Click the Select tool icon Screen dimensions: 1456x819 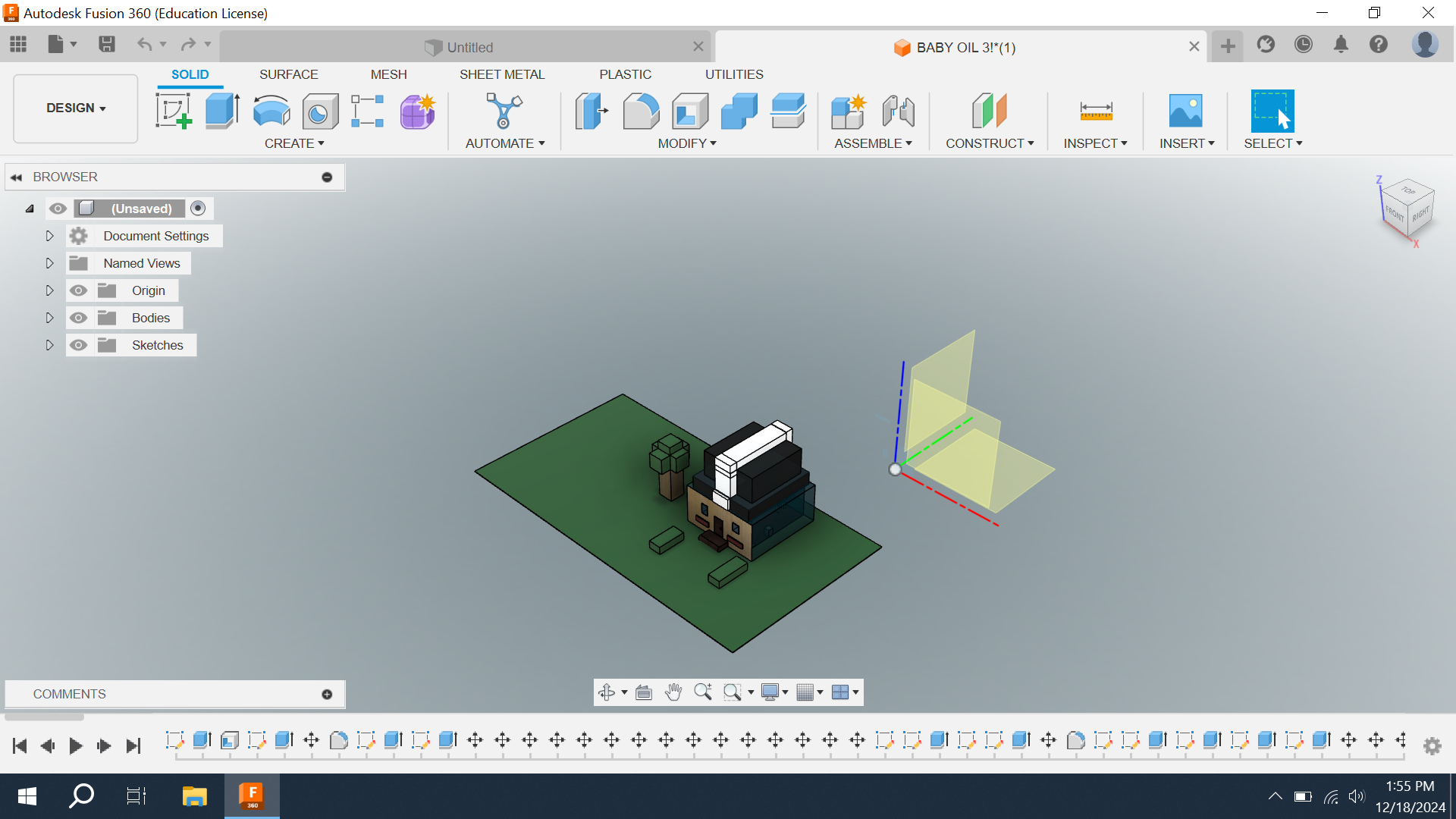click(1272, 111)
